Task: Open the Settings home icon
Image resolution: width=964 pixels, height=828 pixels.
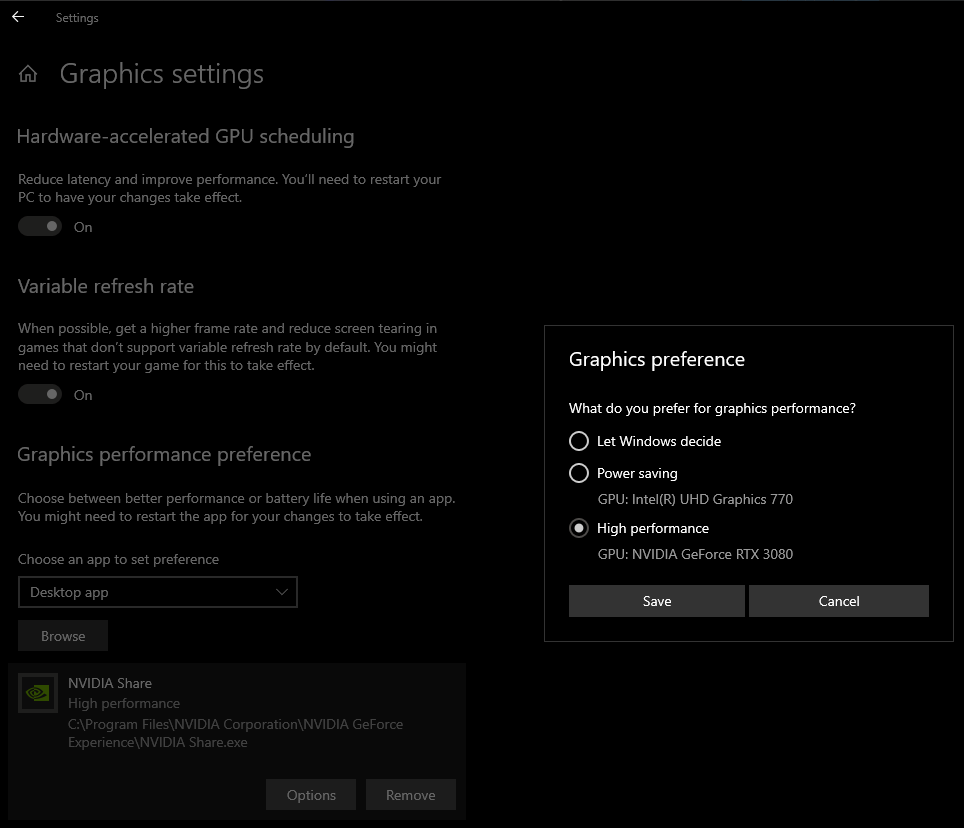Action: point(28,74)
